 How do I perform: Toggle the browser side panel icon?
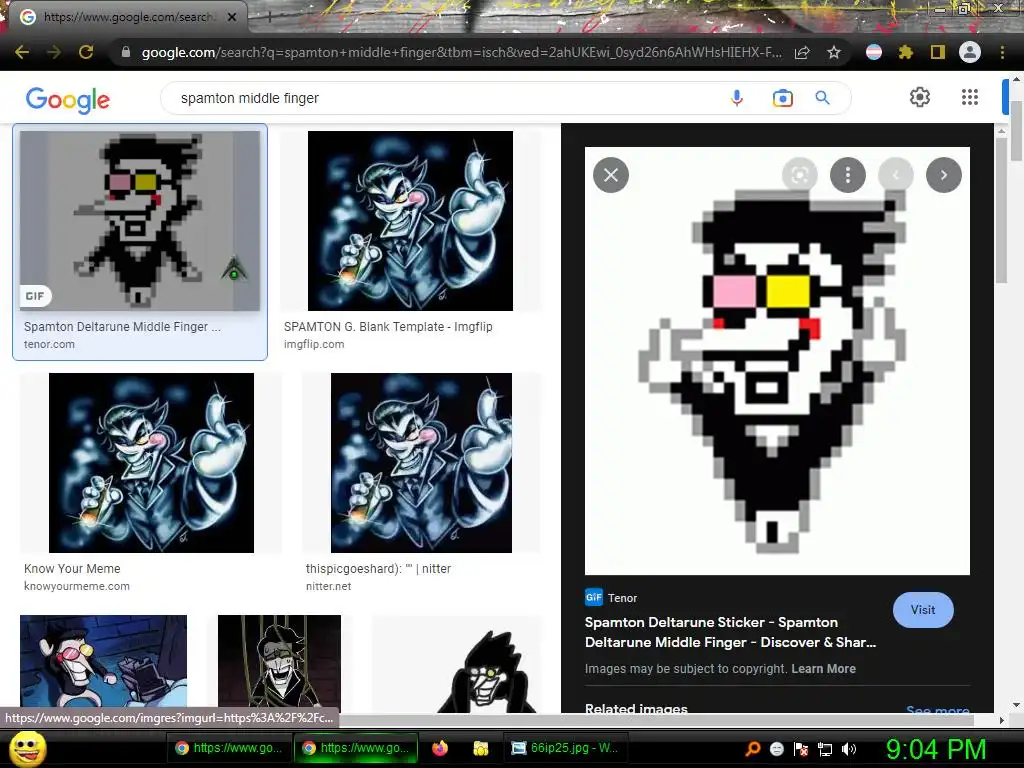pos(938,52)
